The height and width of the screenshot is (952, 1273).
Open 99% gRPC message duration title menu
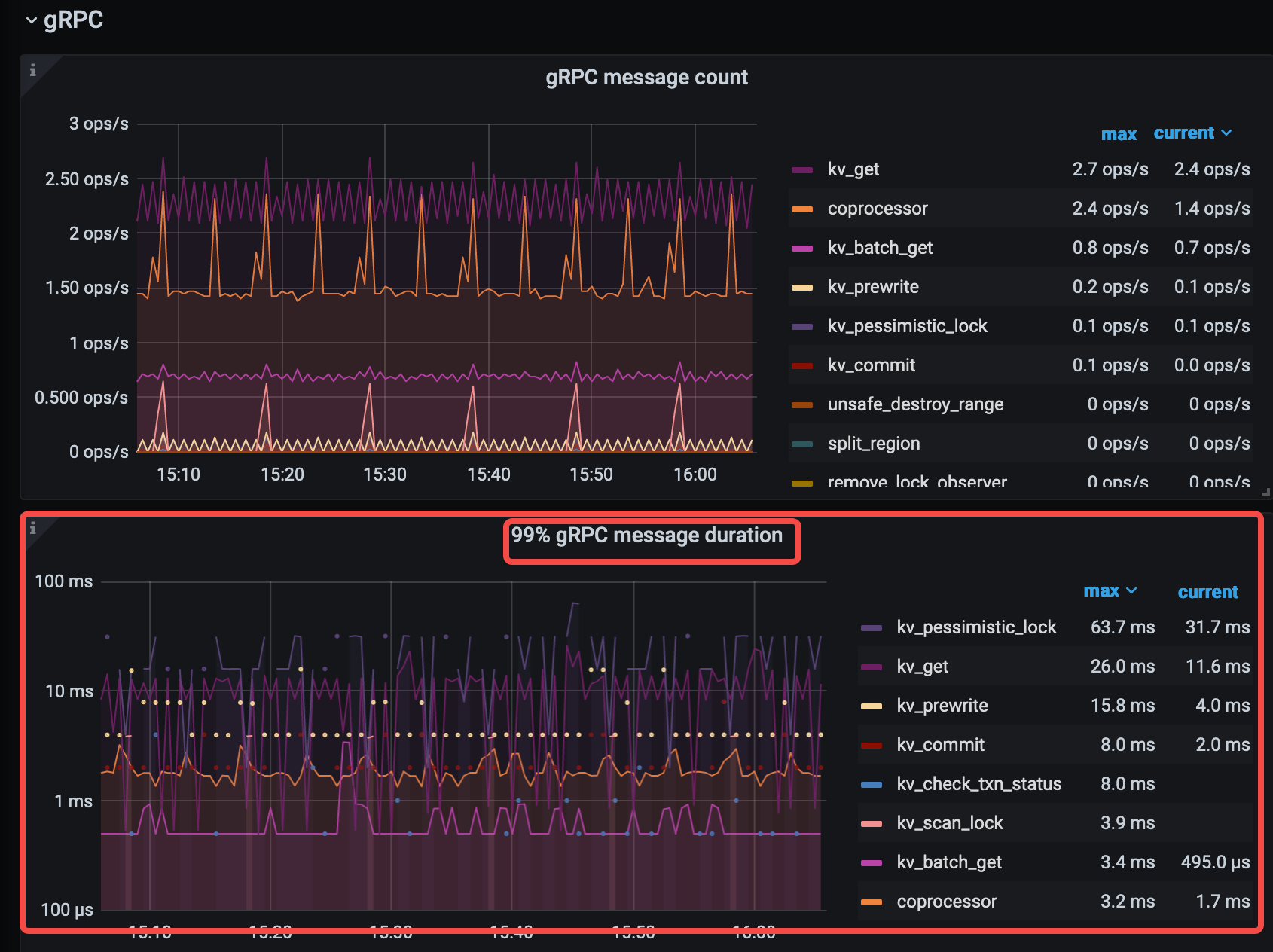[x=646, y=535]
